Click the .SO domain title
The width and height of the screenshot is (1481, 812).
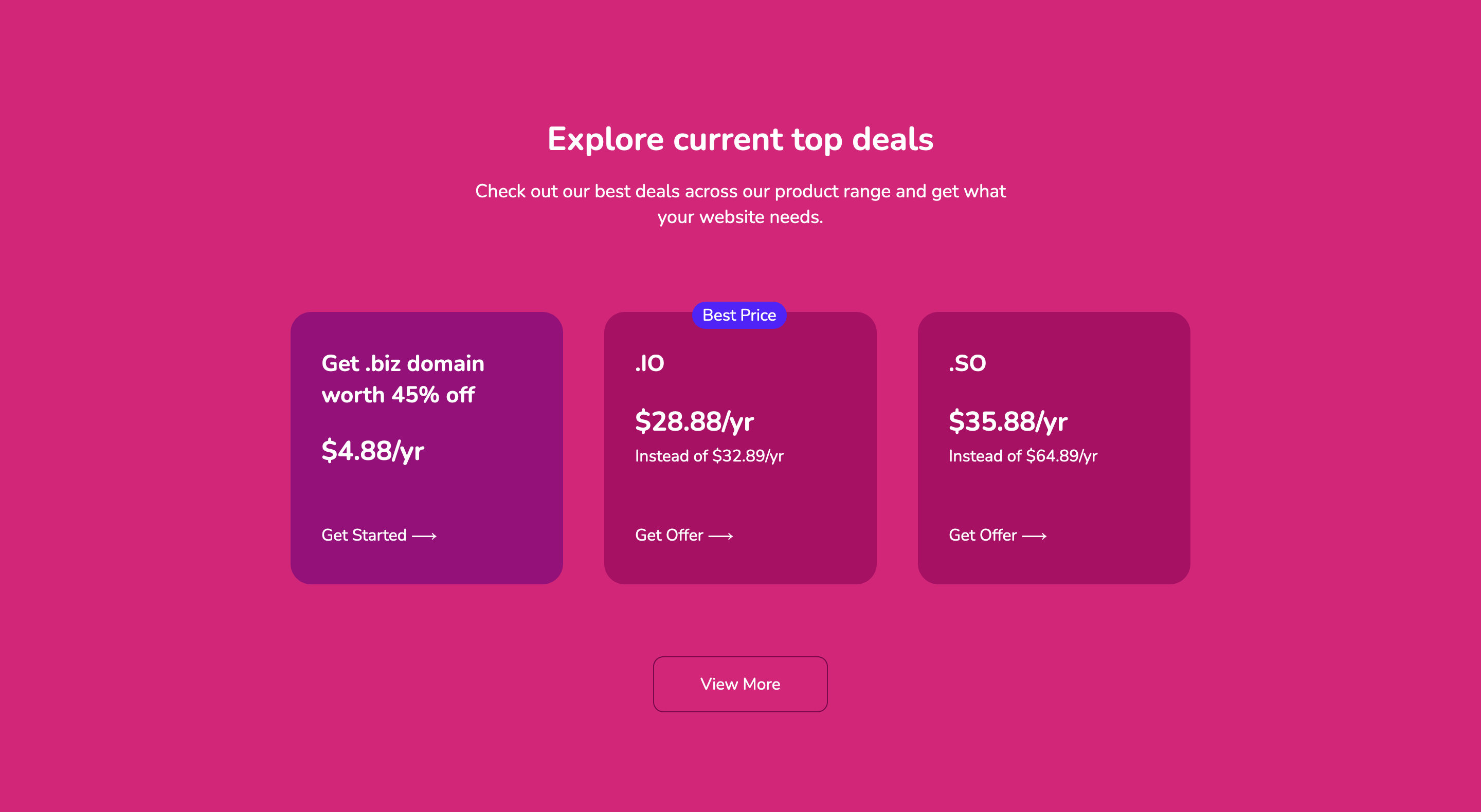pyautogui.click(x=967, y=363)
